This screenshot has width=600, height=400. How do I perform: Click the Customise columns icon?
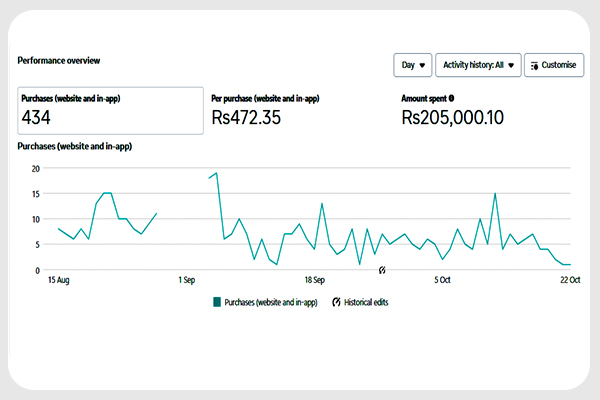coord(535,65)
